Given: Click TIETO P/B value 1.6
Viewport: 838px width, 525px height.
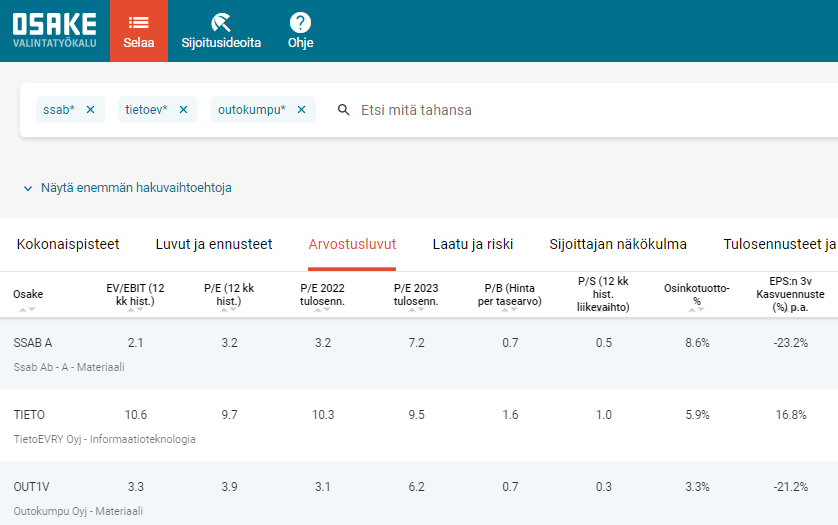Looking at the screenshot, I should pos(510,415).
